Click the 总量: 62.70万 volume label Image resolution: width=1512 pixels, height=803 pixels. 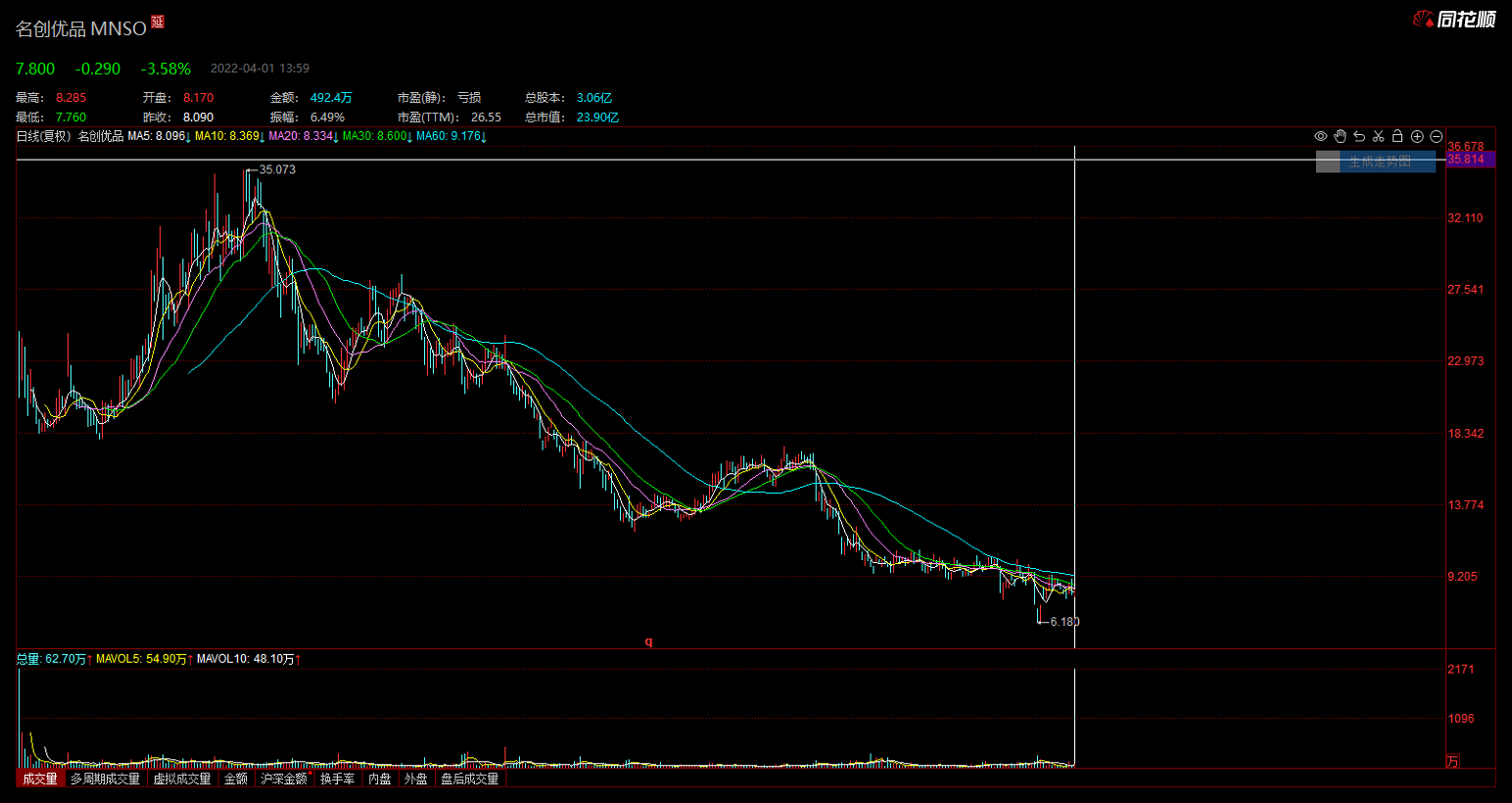coord(54,659)
